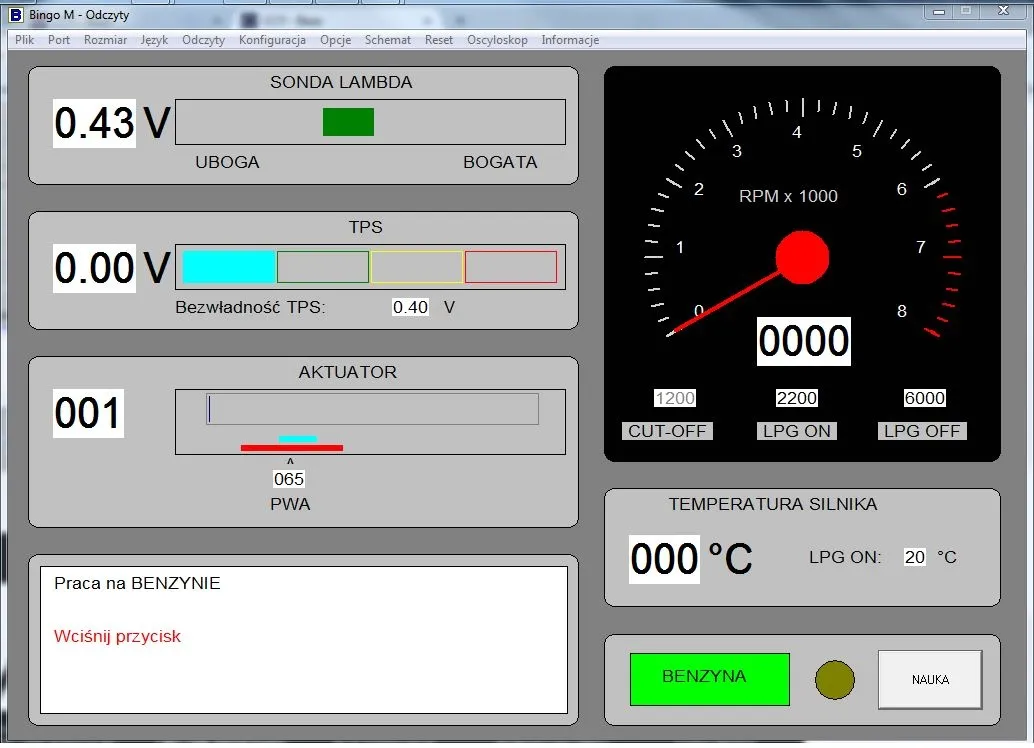This screenshot has height=748, width=1034.
Task: Open the Oscyloskop window
Action: coord(497,40)
